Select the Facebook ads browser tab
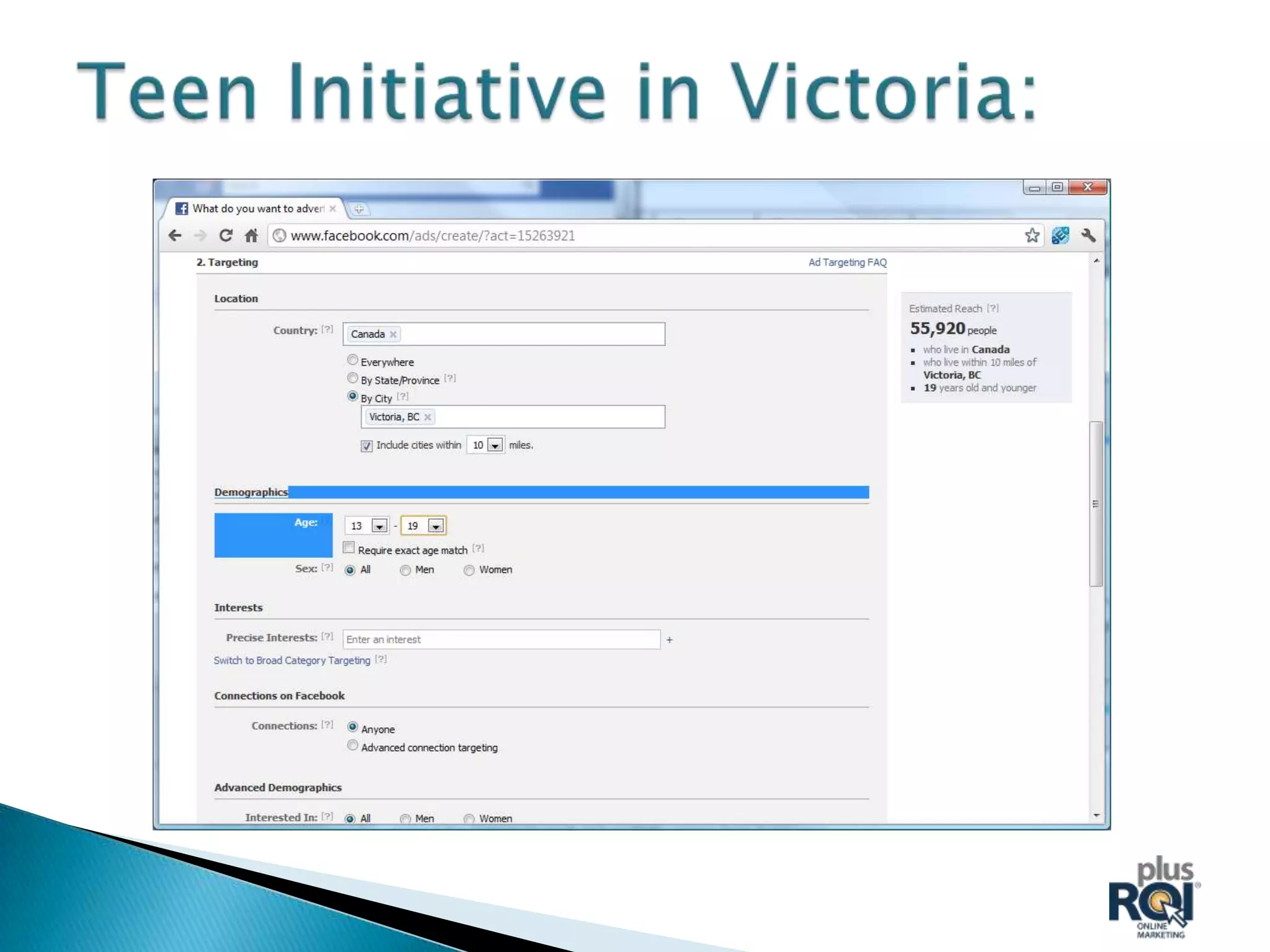Screen dimensions: 1270x952 coord(254,209)
